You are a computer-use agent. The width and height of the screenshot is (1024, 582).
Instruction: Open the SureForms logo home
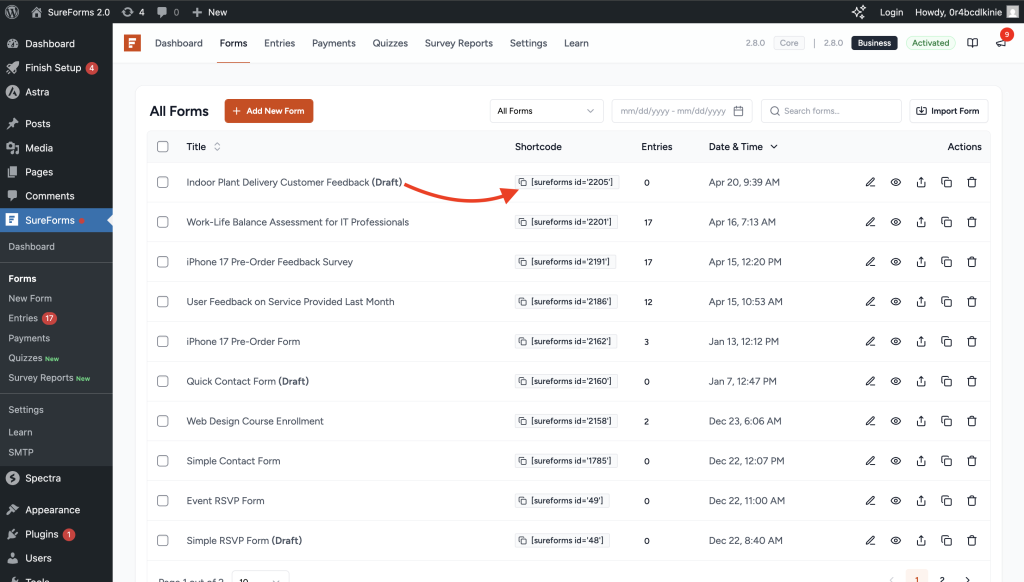coord(133,43)
